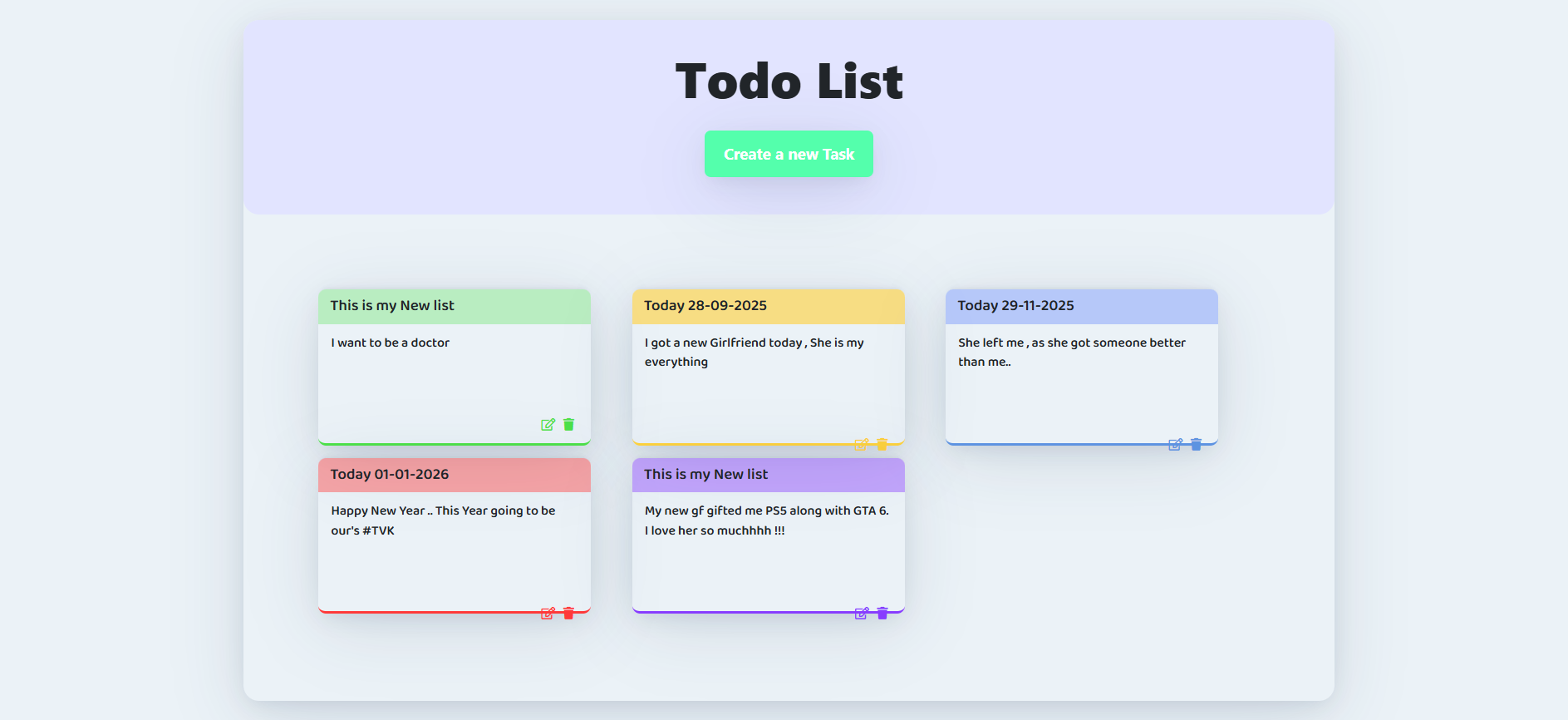Click the 'Happy New Year' description text
Viewport: 1568px width, 720px height.
coord(443,520)
